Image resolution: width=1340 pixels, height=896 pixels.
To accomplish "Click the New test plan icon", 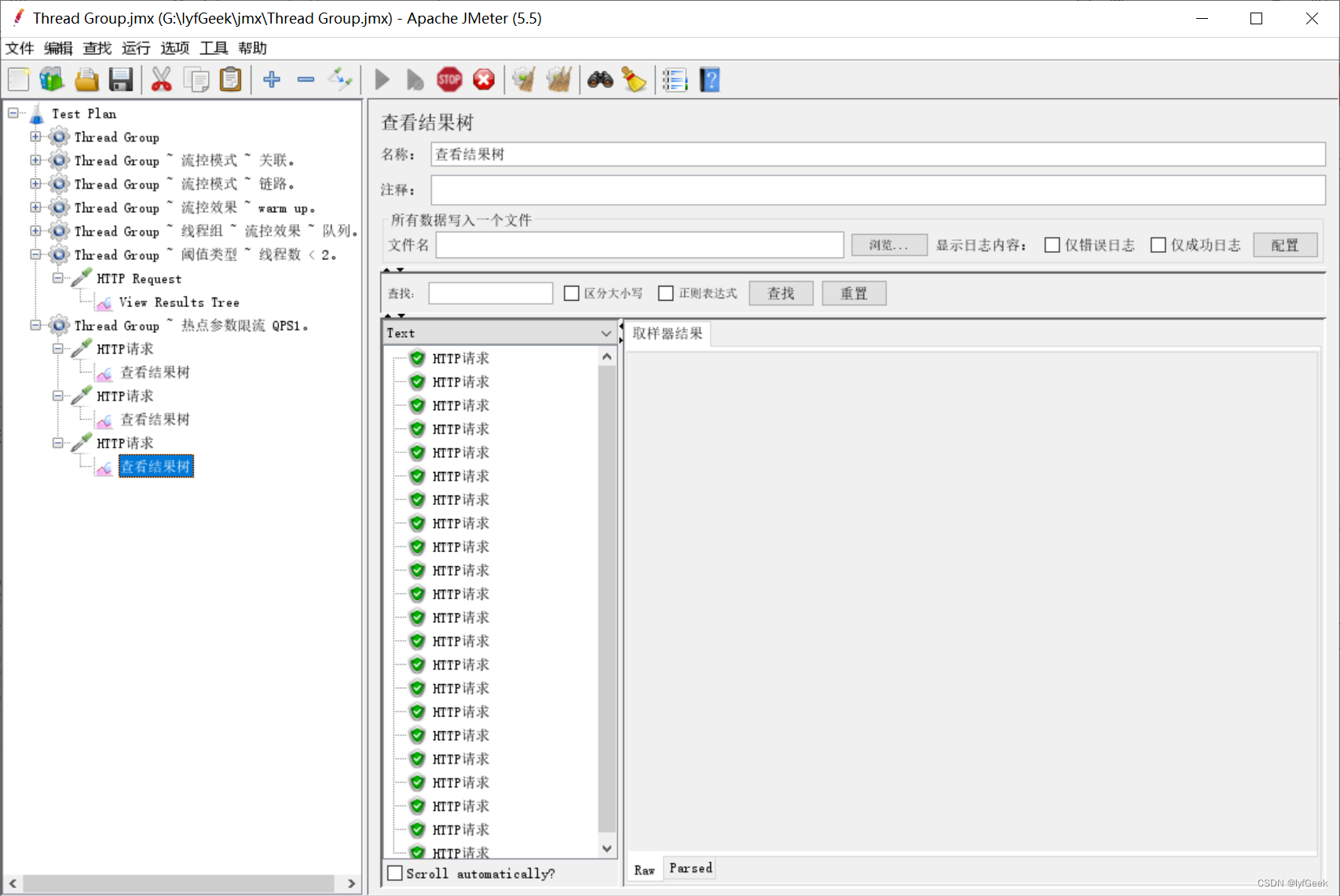I will coord(19,79).
